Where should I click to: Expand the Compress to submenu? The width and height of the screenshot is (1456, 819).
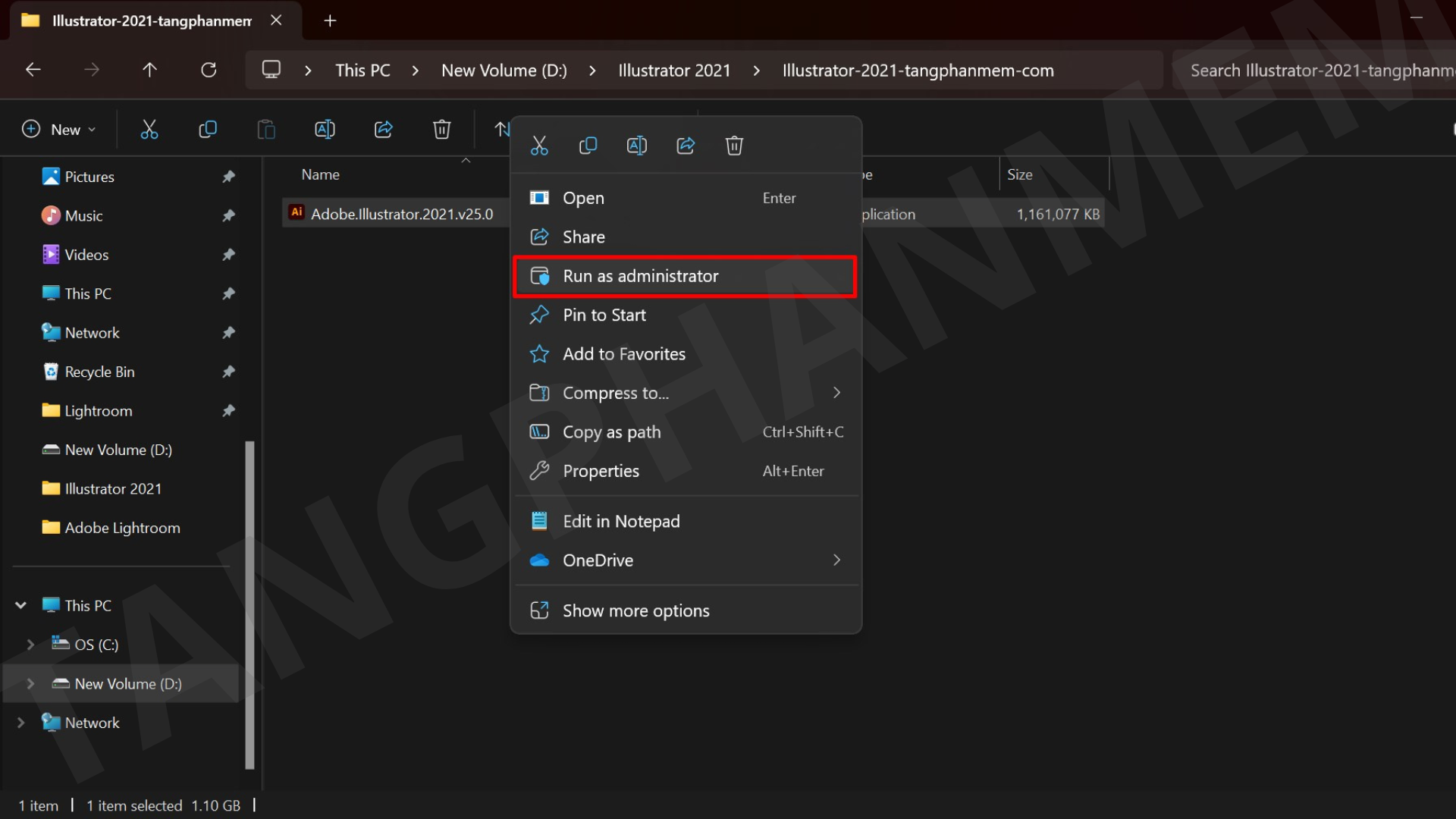pyautogui.click(x=836, y=393)
